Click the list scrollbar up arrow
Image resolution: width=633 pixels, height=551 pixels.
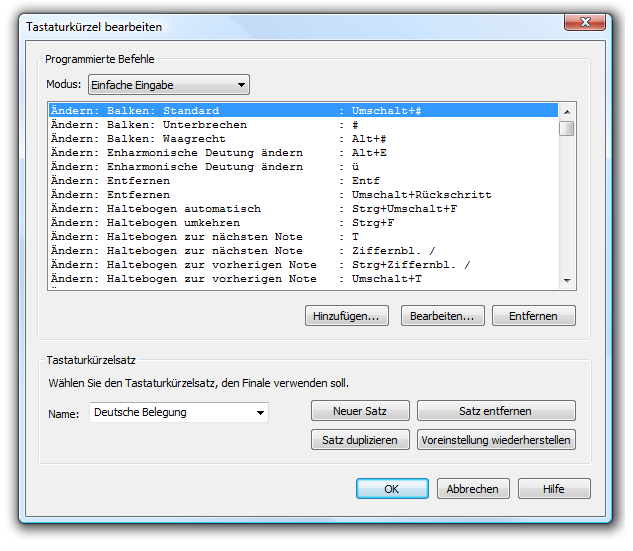point(567,112)
